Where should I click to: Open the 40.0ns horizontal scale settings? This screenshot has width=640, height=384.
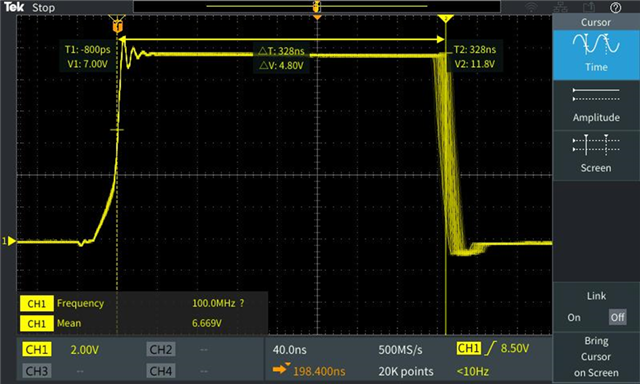(x=289, y=350)
